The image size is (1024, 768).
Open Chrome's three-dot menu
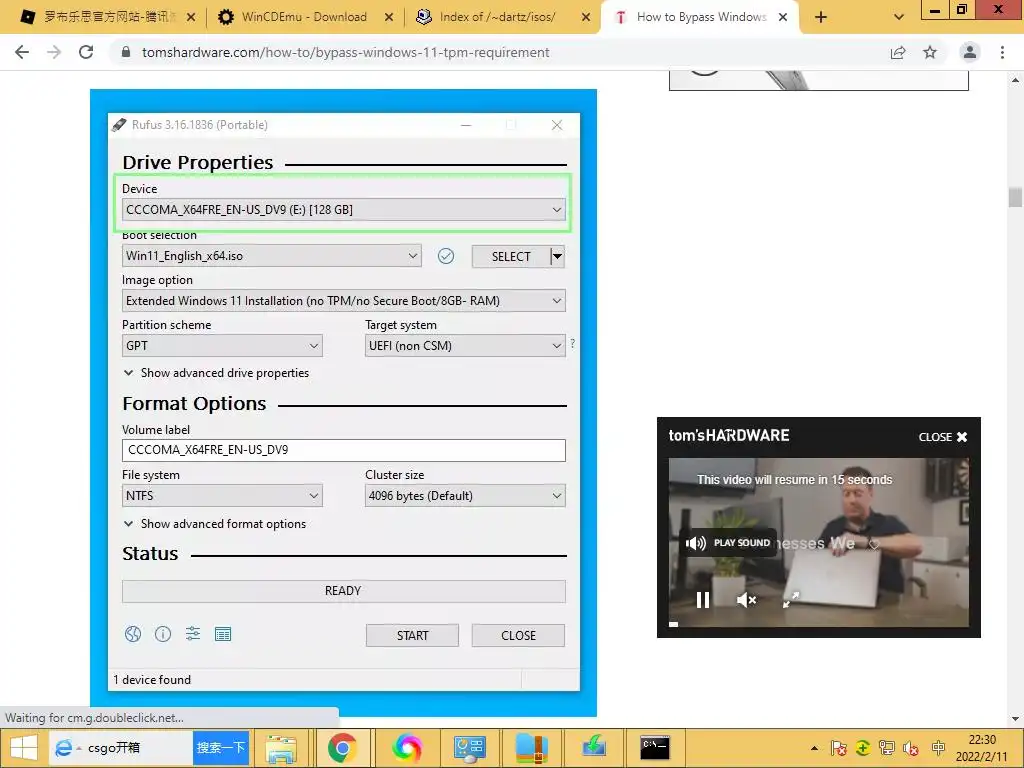[1002, 52]
